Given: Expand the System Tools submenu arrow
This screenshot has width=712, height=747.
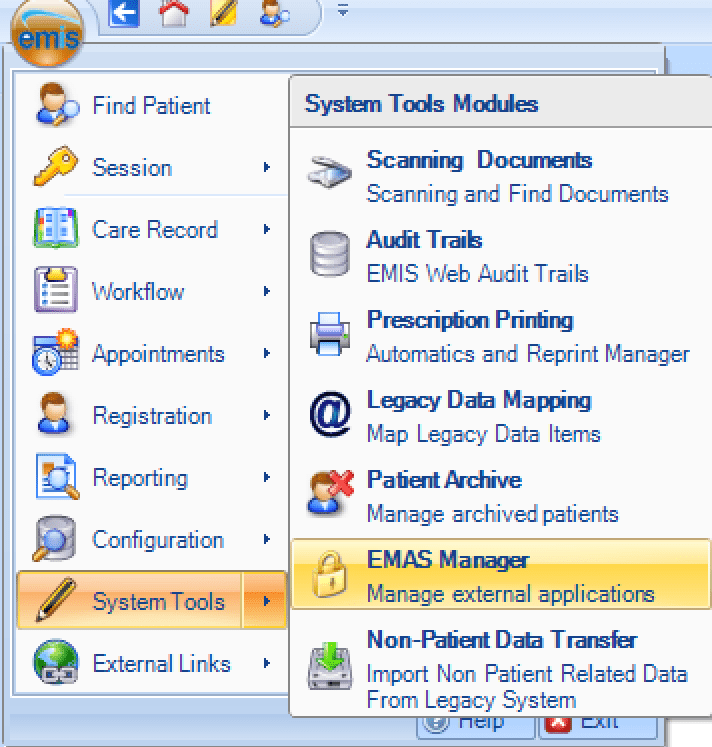Looking at the screenshot, I should [x=265, y=601].
